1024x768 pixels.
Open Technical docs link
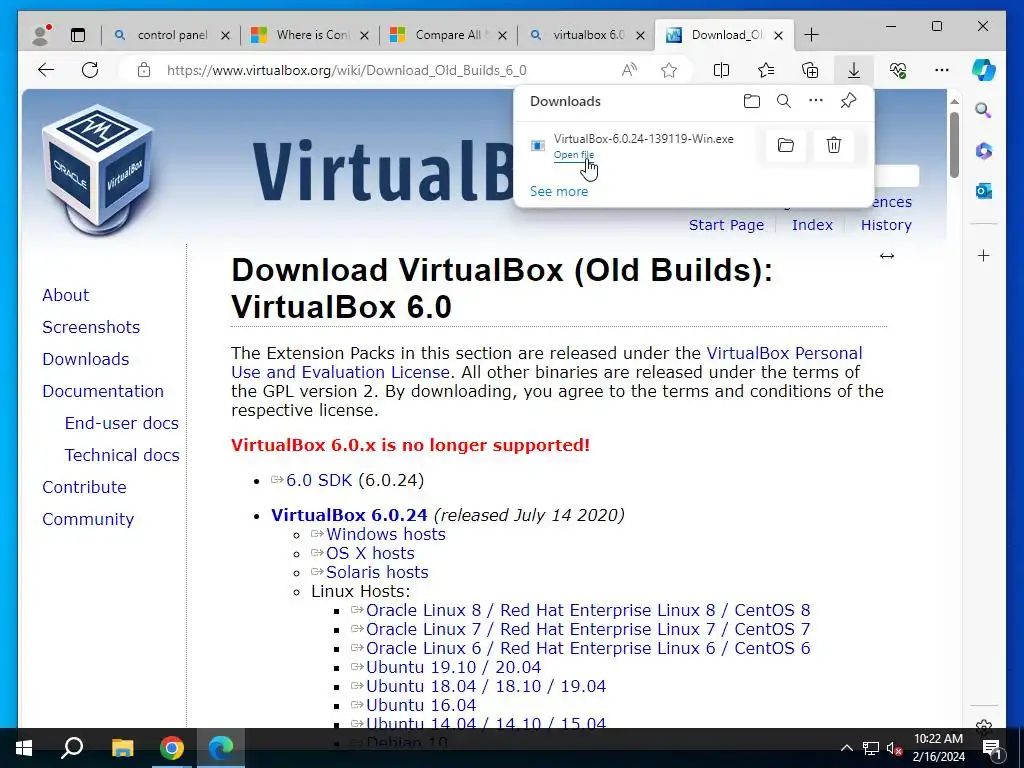pyautogui.click(x=121, y=455)
